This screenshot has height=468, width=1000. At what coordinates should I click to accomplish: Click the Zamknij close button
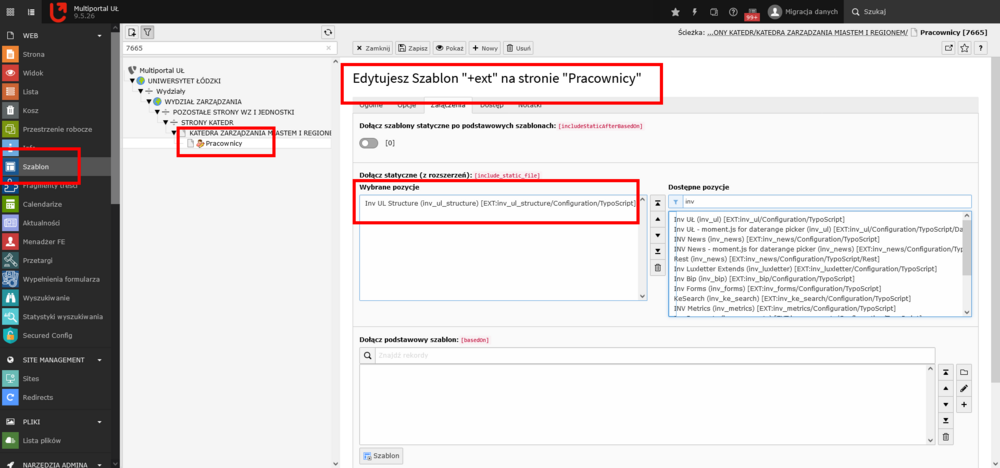pyautogui.click(x=372, y=48)
